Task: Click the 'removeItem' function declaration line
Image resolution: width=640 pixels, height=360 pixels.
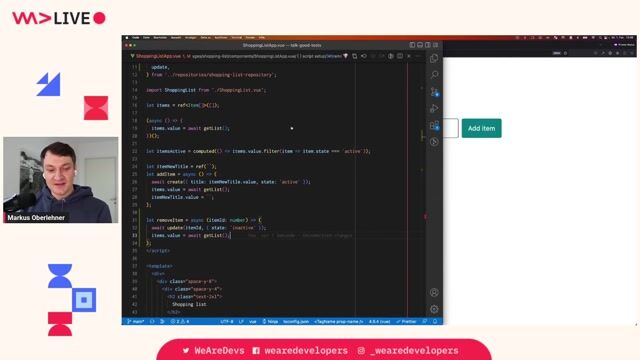Action: tap(204, 220)
